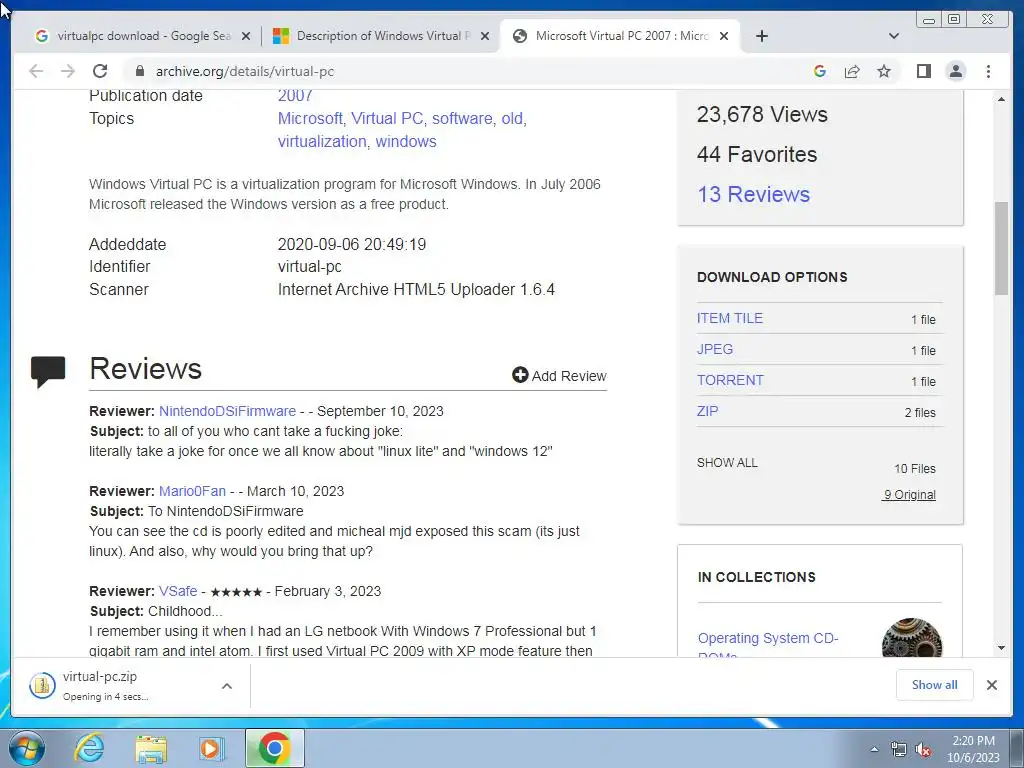The height and width of the screenshot is (768, 1024).
Task: Click the Chrome taskbar icon
Action: point(274,748)
